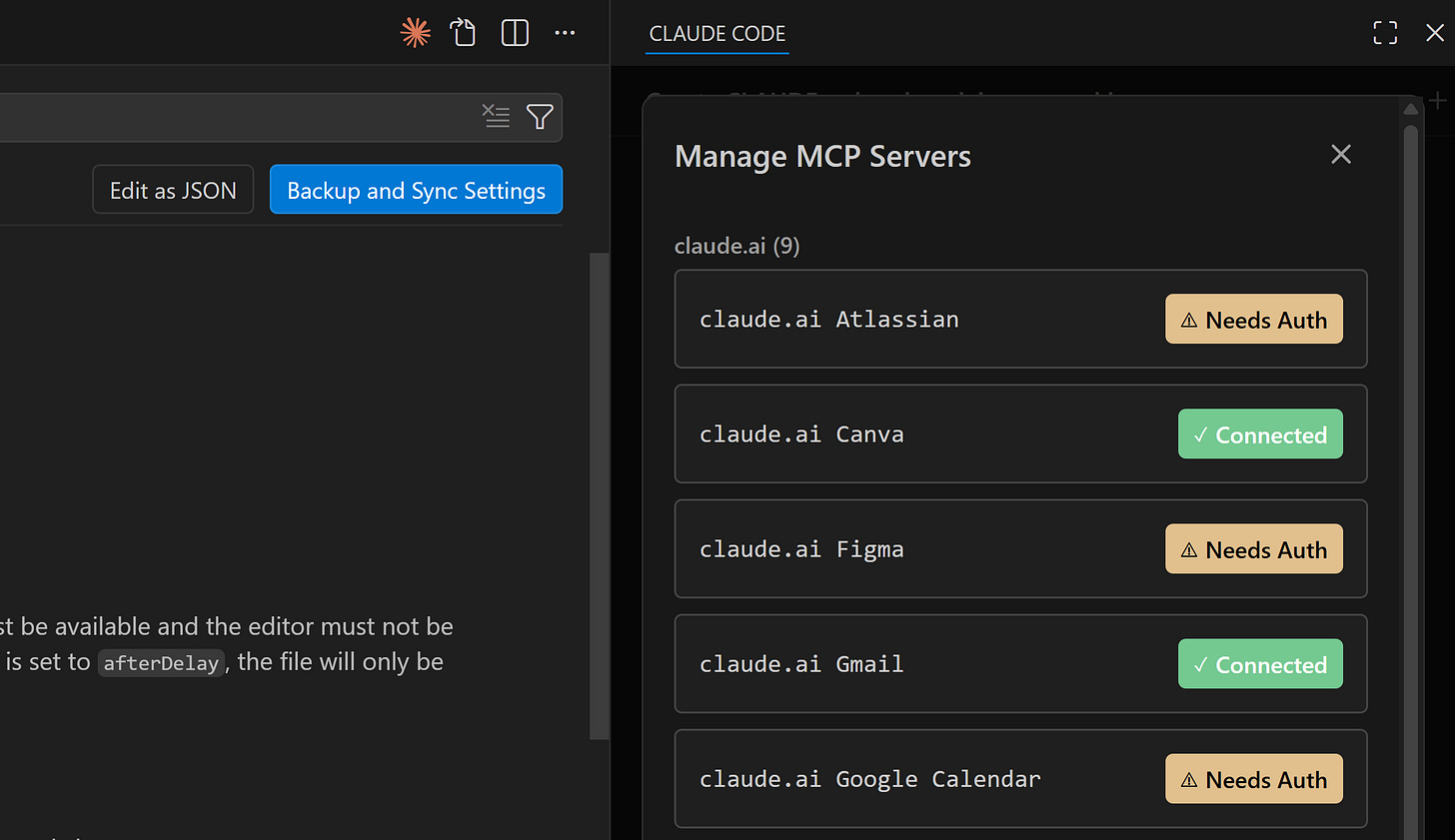This screenshot has height=840, width=1455.
Task: Clear the settings search using the clear icon
Action: tap(497, 116)
